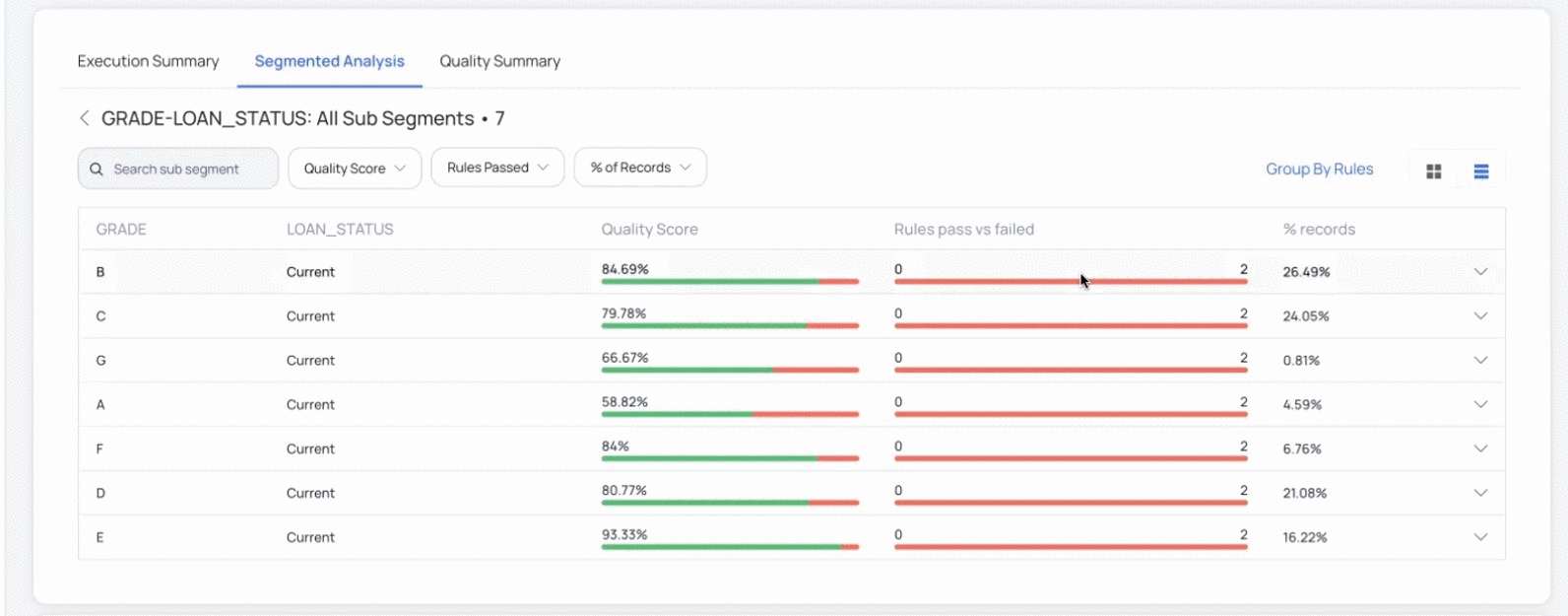
Task: Switch to list view layout icon
Action: [x=1480, y=171]
